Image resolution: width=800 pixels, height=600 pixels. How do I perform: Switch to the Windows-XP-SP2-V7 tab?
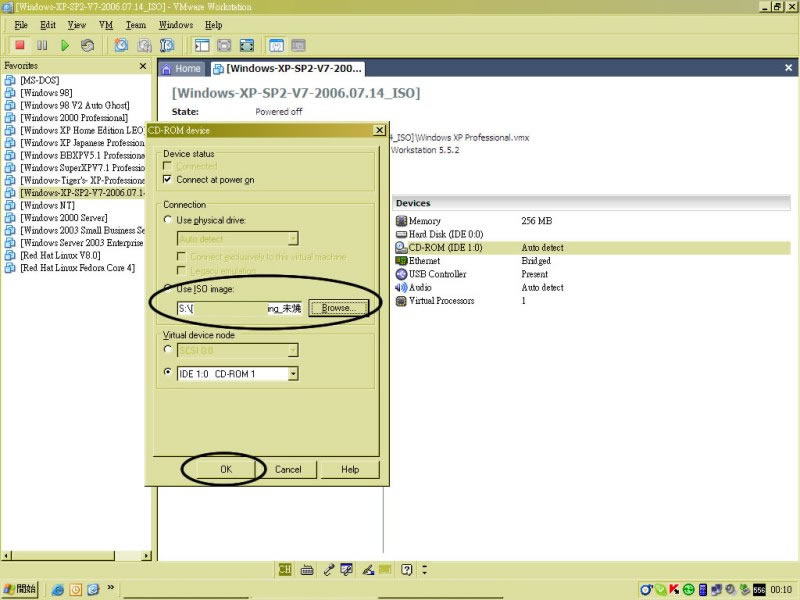[x=288, y=68]
